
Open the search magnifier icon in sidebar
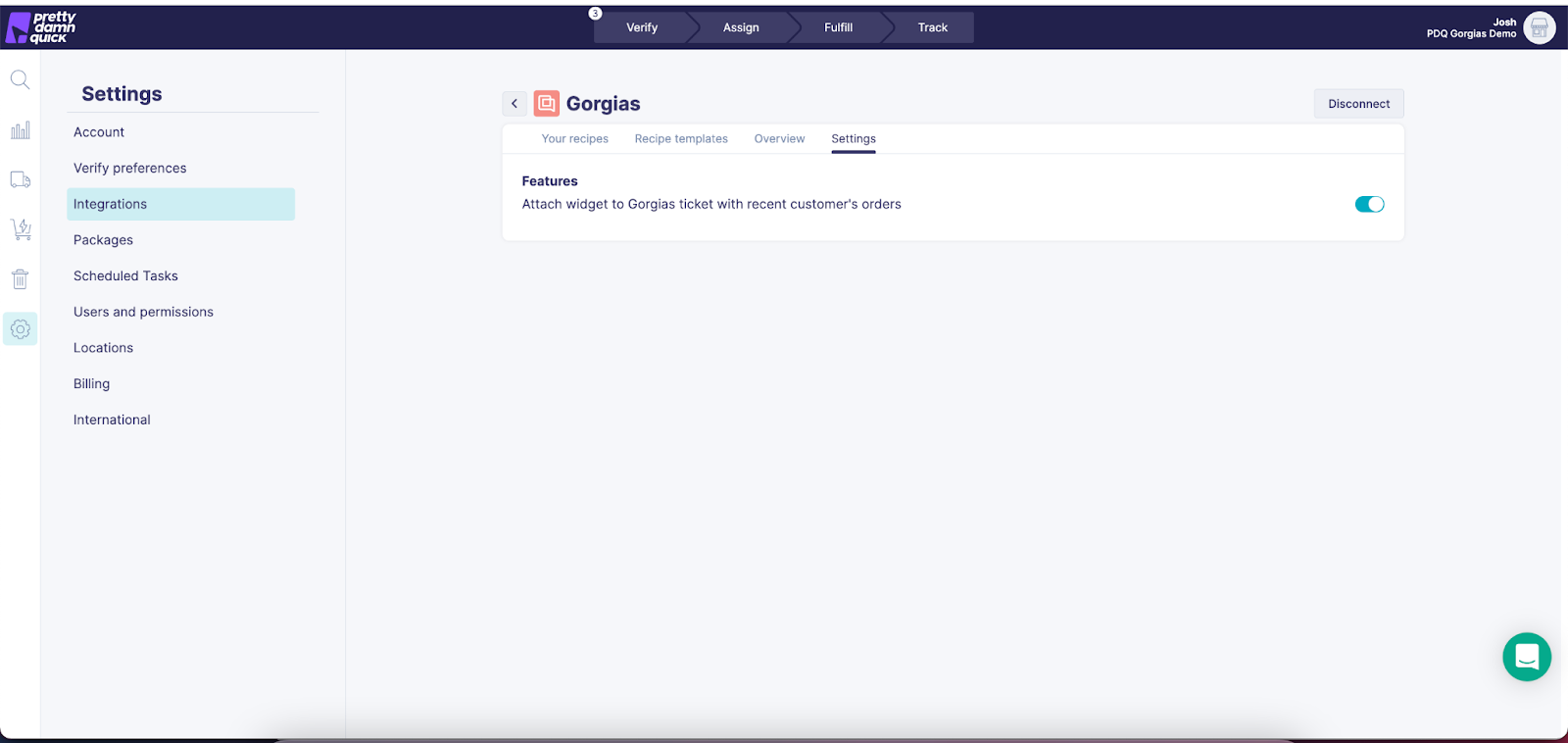point(20,79)
